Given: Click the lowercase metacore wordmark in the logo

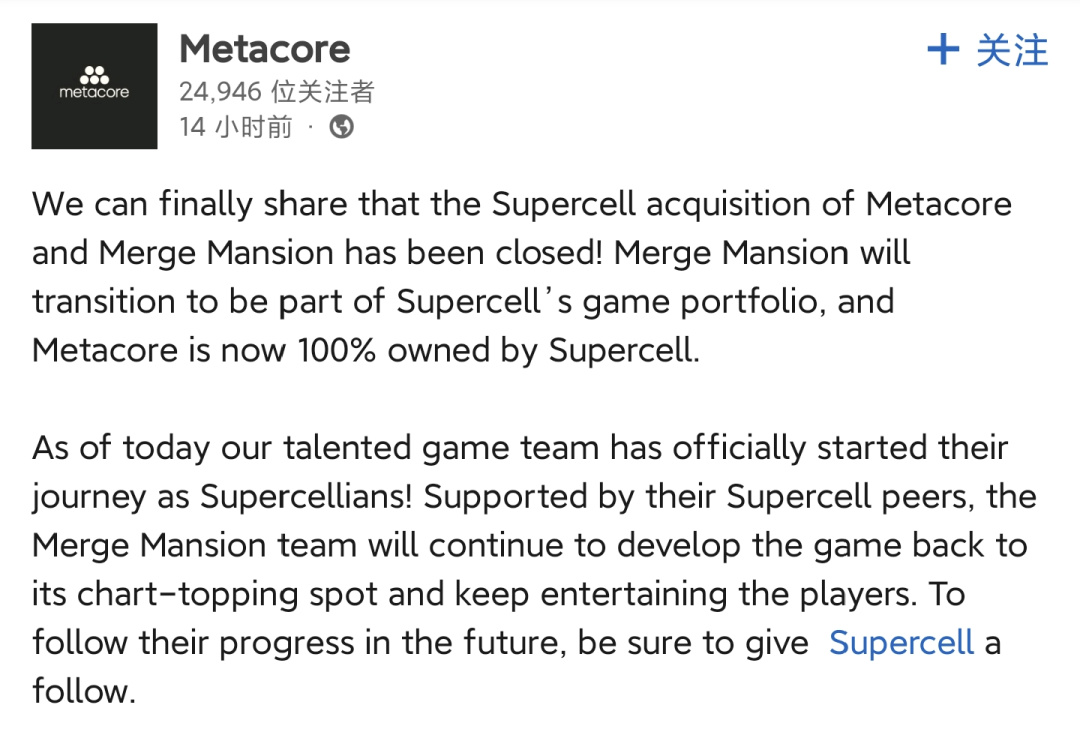Looking at the screenshot, I should pos(94,92).
